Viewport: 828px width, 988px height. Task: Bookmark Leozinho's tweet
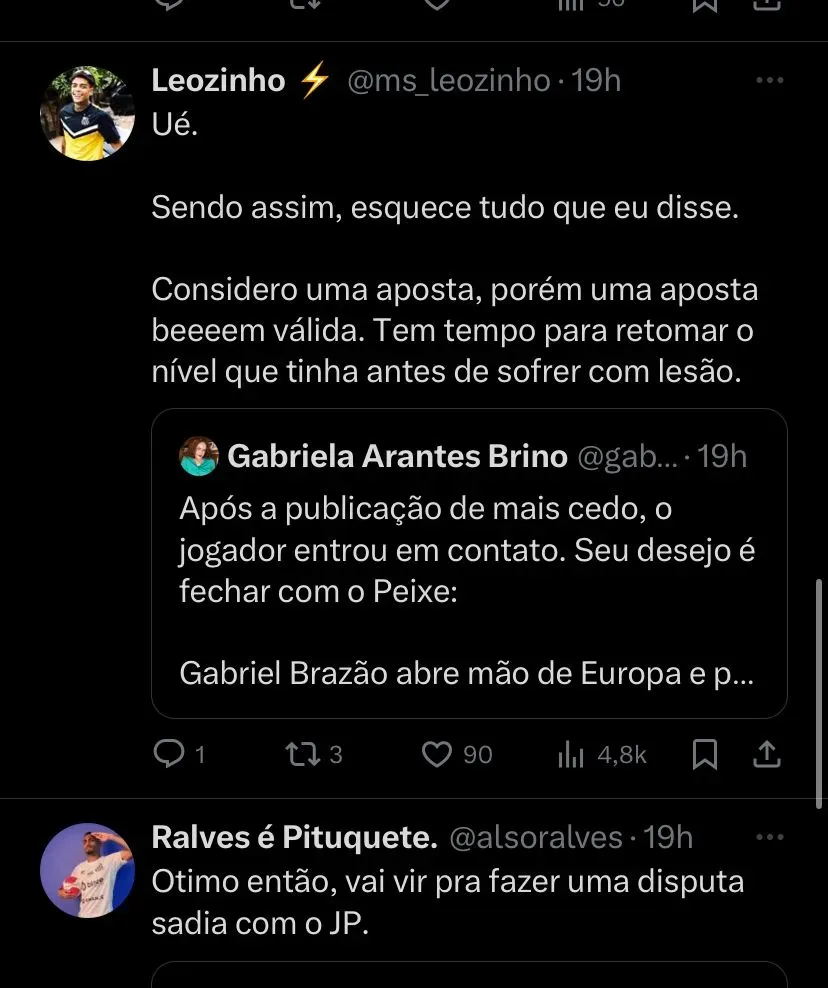tap(705, 753)
